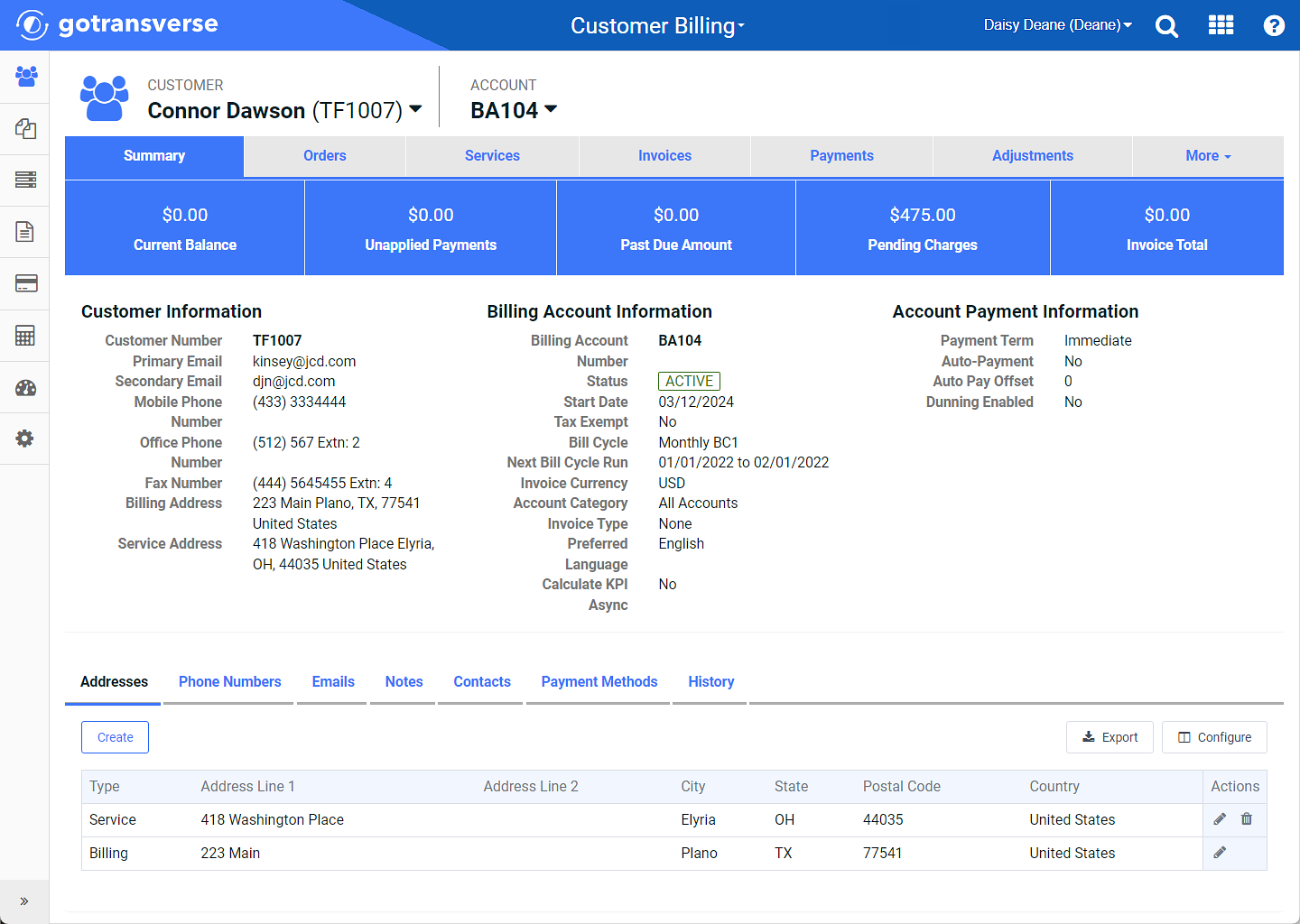The width and height of the screenshot is (1300, 924).
Task: Click the Past Due Amount tile
Action: pyautogui.click(x=676, y=228)
